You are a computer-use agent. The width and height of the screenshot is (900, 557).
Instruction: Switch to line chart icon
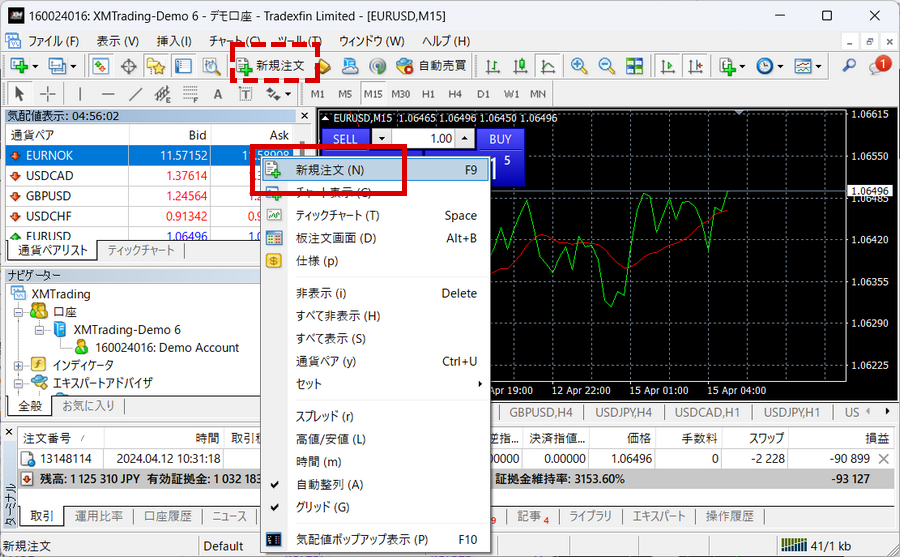(x=548, y=66)
